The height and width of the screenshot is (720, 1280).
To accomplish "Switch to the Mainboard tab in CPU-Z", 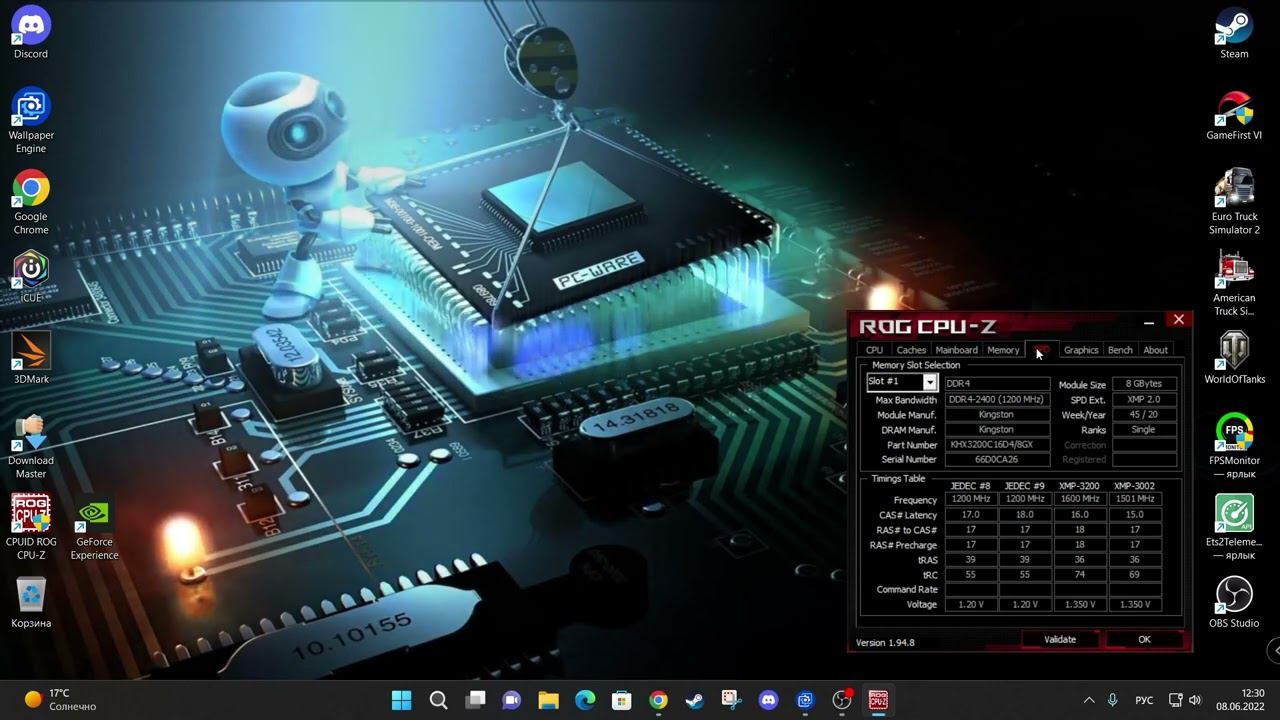I will coord(956,350).
